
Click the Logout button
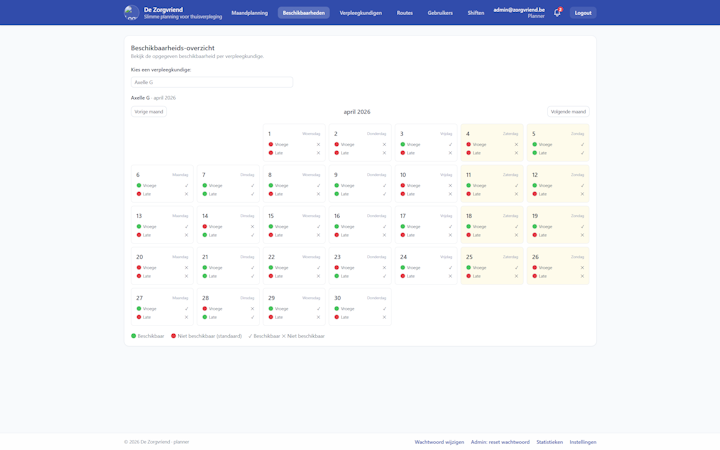[583, 13]
